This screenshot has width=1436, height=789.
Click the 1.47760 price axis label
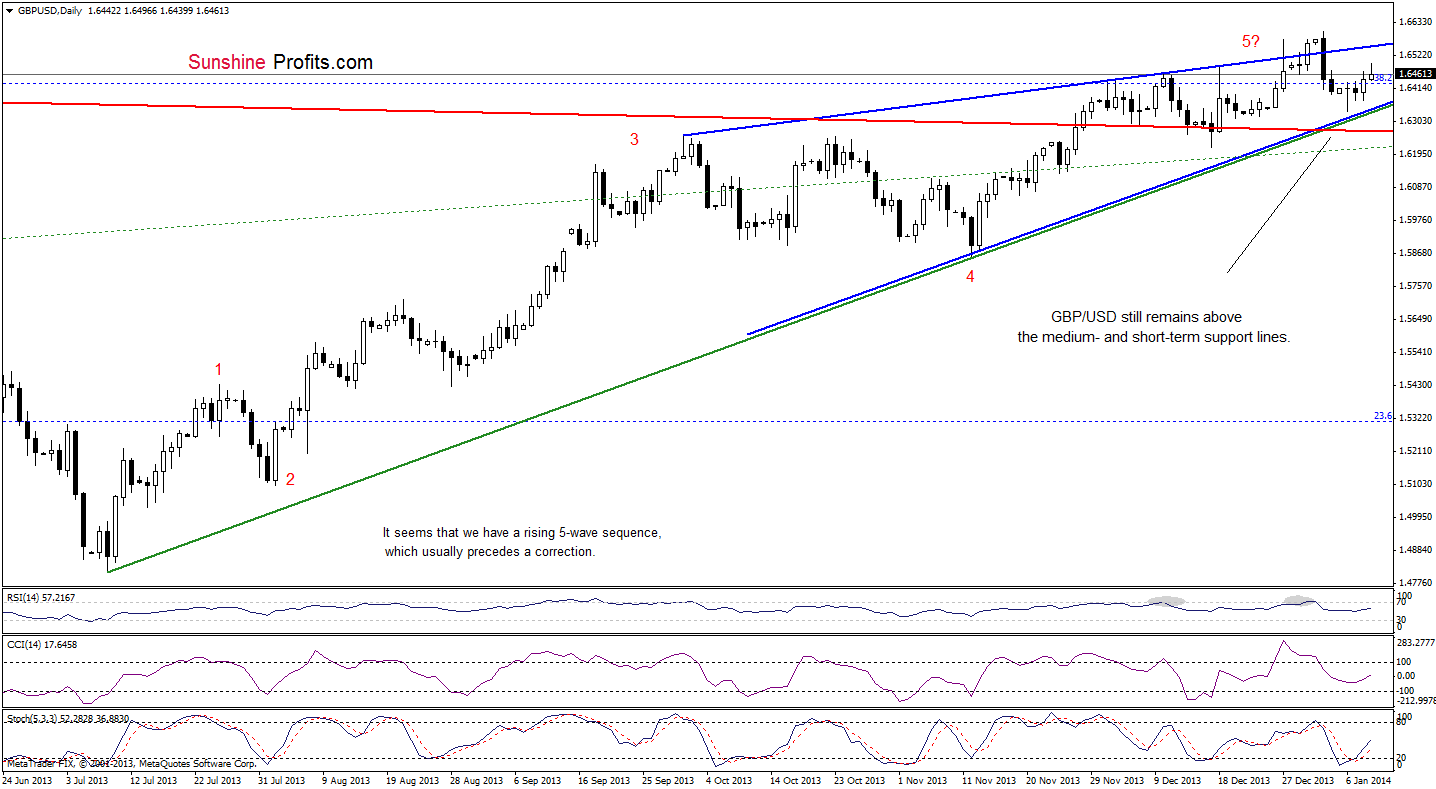1415,582
